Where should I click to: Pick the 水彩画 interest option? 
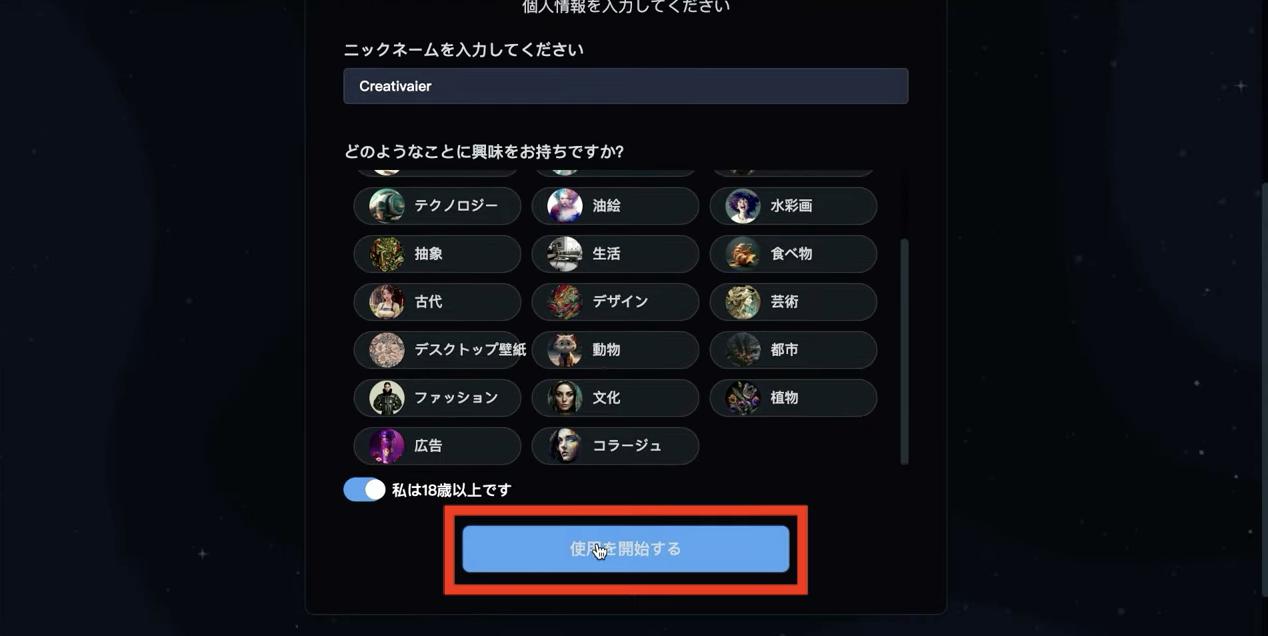(x=793, y=206)
